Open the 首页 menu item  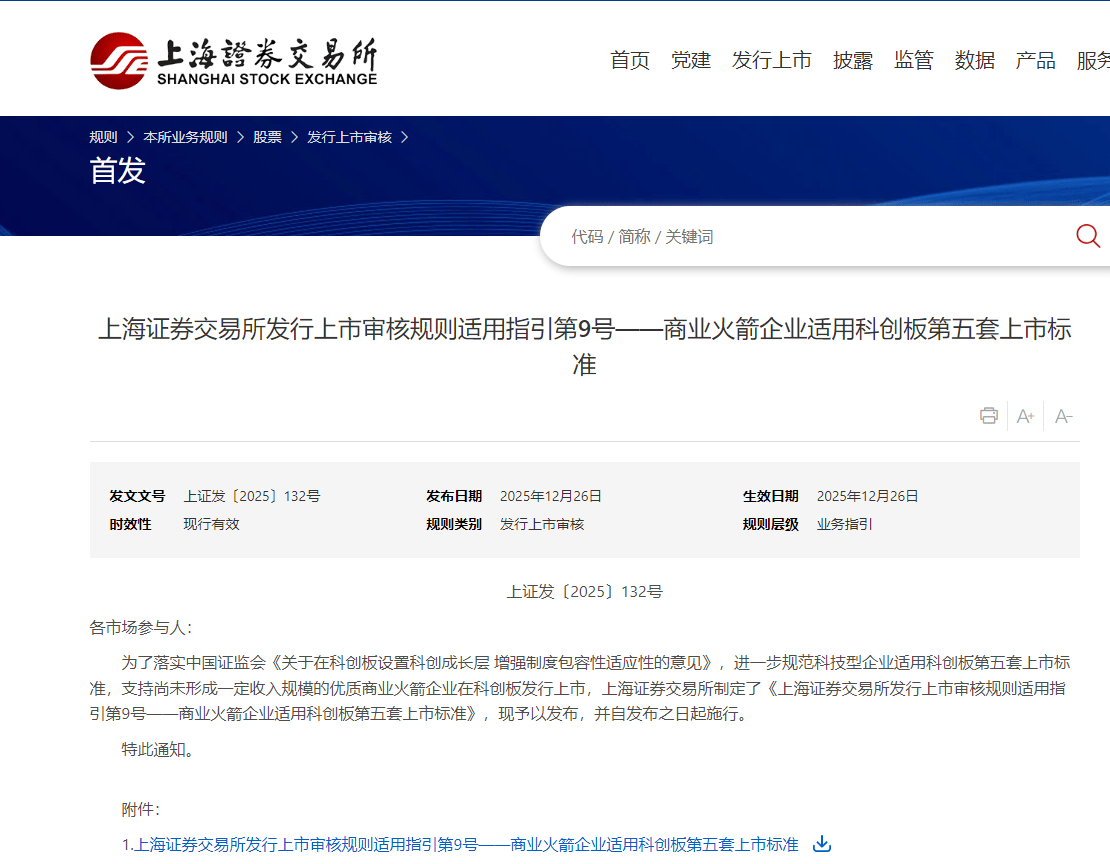pyautogui.click(x=630, y=60)
